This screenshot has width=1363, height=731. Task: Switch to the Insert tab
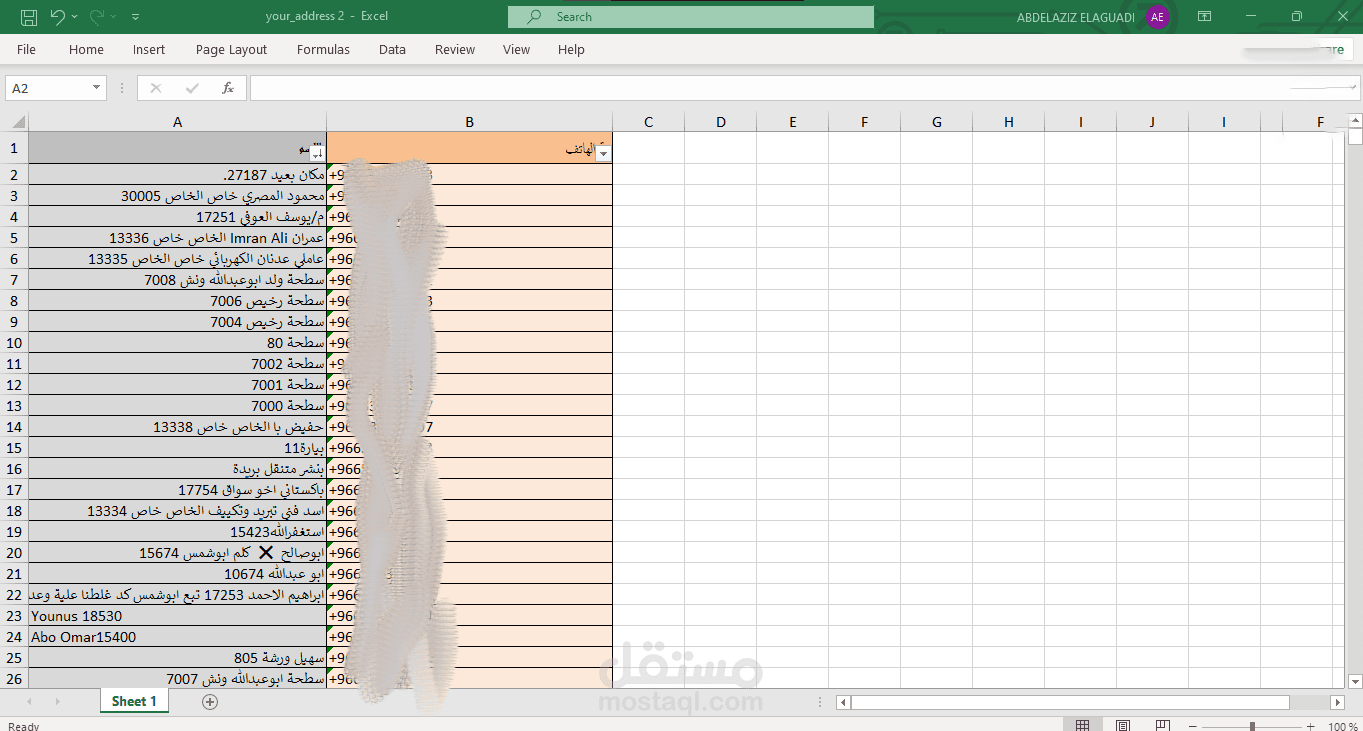pos(149,50)
